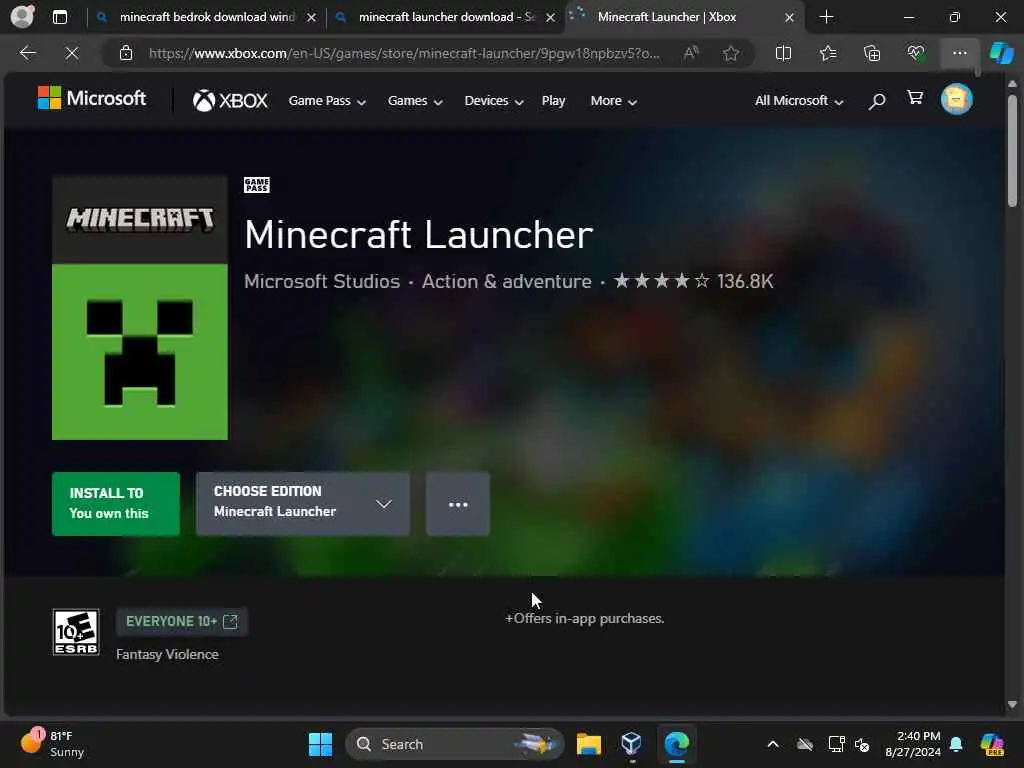Go to the Xbox logo home
The image size is (1024, 768).
(x=230, y=101)
